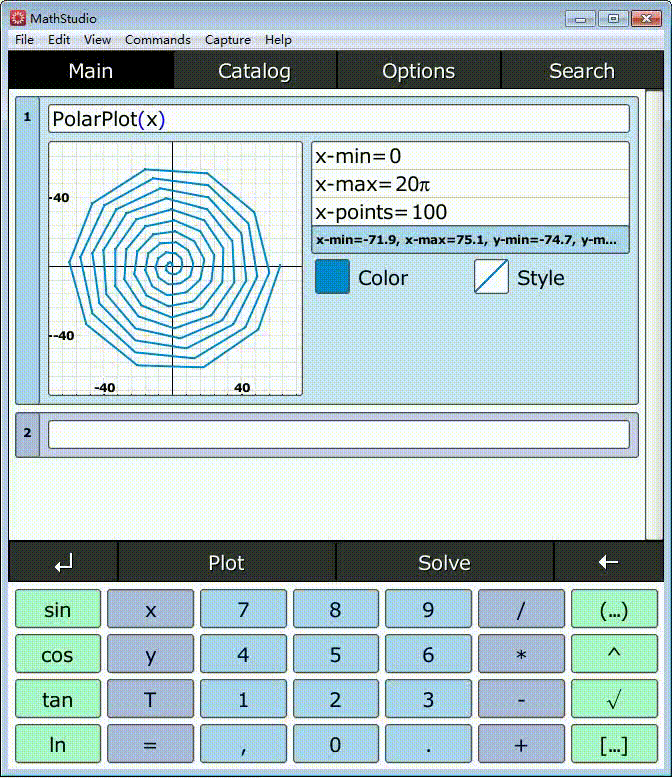Viewport: 672px width, 778px height.
Task: Tap the number 8 key
Action: [x=336, y=609]
